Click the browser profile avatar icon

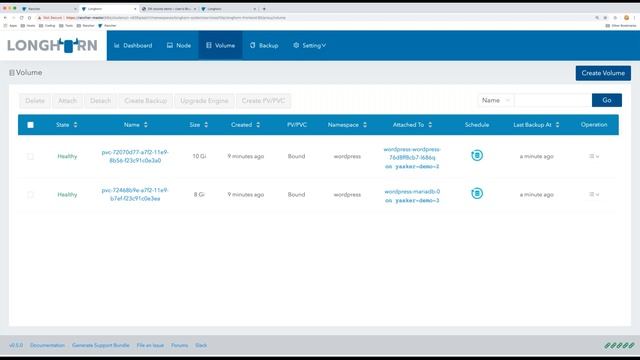pyautogui.click(x=627, y=18)
